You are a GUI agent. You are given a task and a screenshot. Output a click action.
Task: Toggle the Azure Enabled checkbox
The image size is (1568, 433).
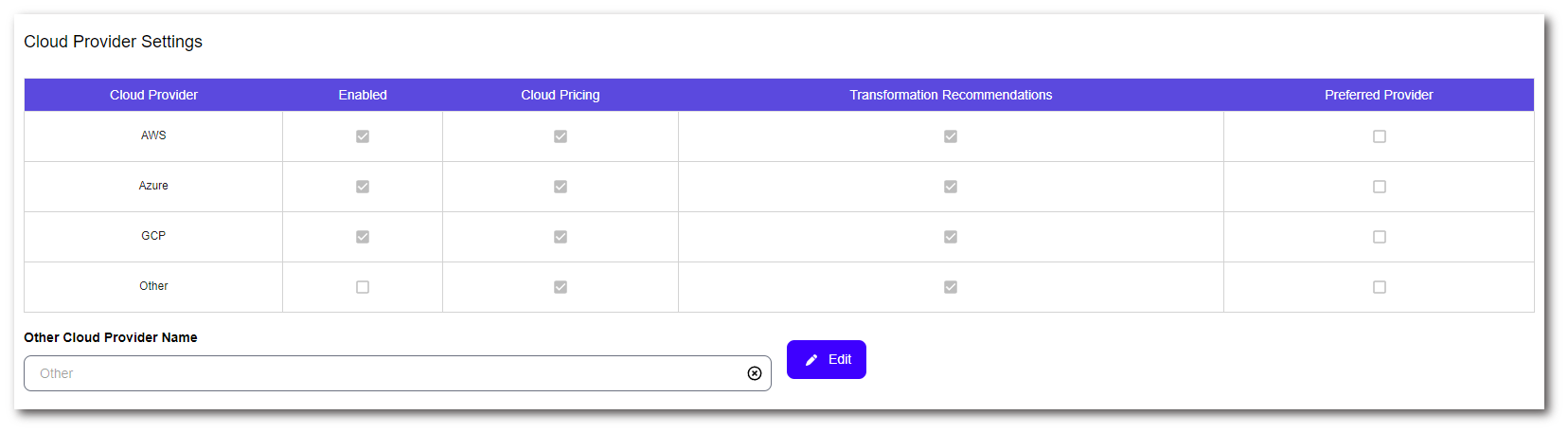pos(363,187)
